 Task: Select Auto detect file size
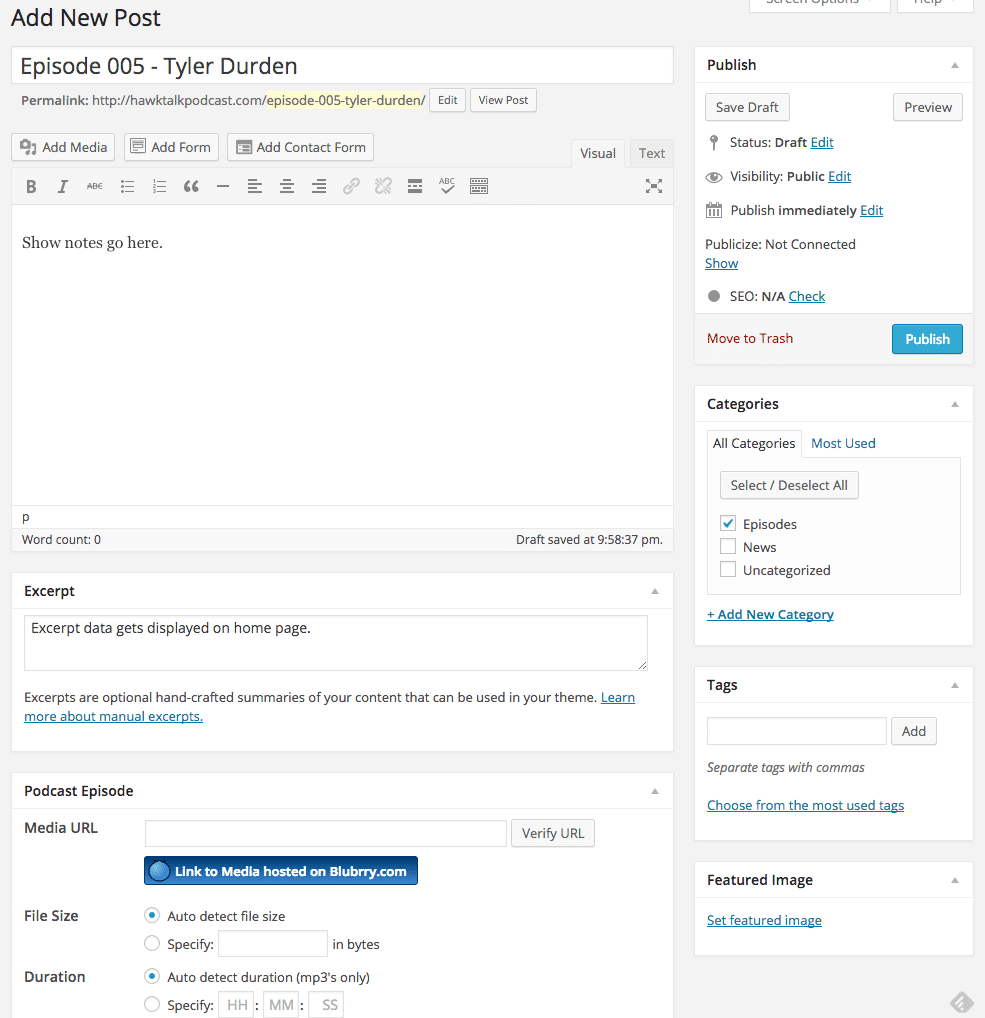[x=152, y=915]
